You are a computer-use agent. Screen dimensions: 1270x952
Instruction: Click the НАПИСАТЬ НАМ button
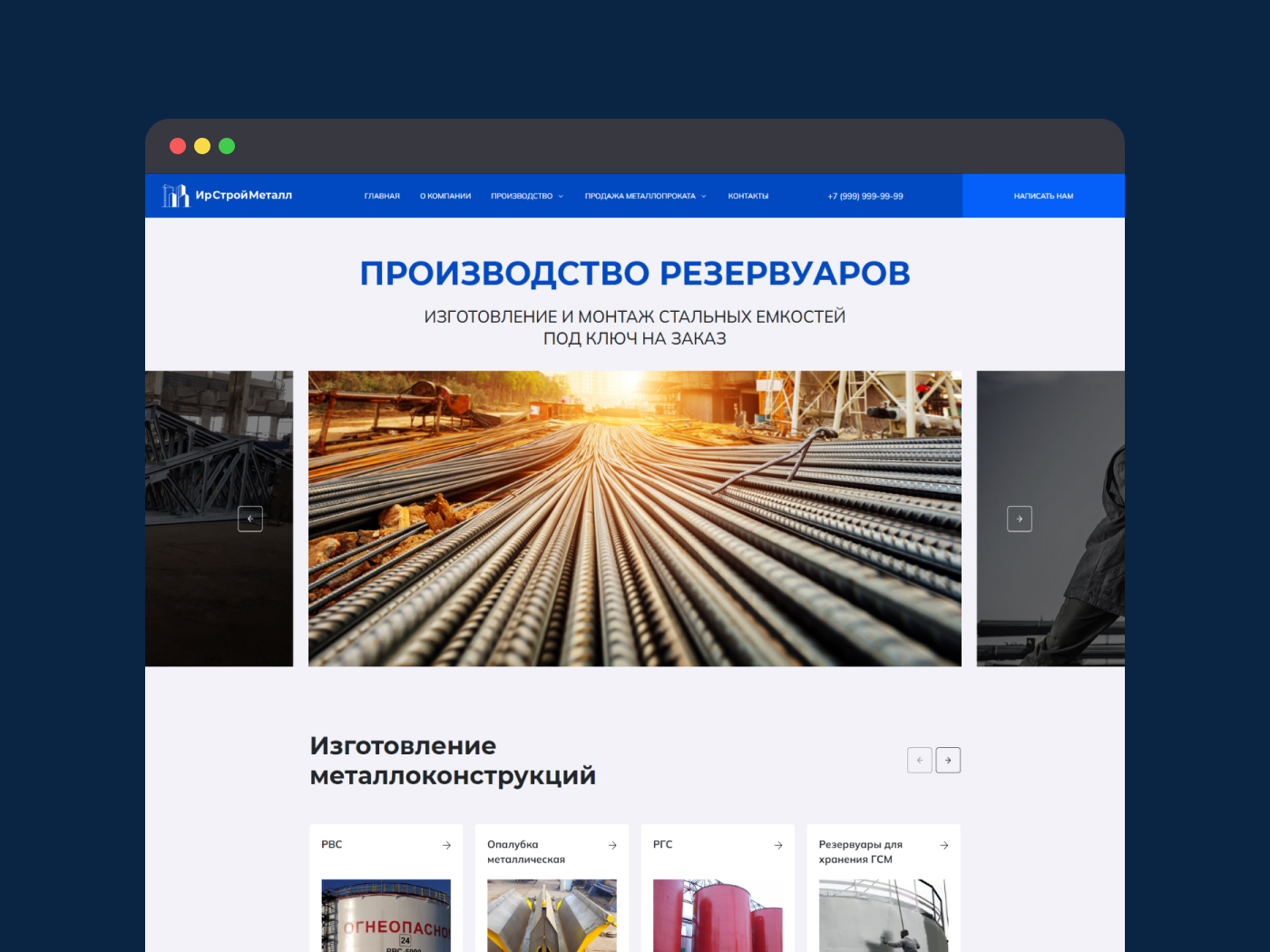click(x=1043, y=196)
